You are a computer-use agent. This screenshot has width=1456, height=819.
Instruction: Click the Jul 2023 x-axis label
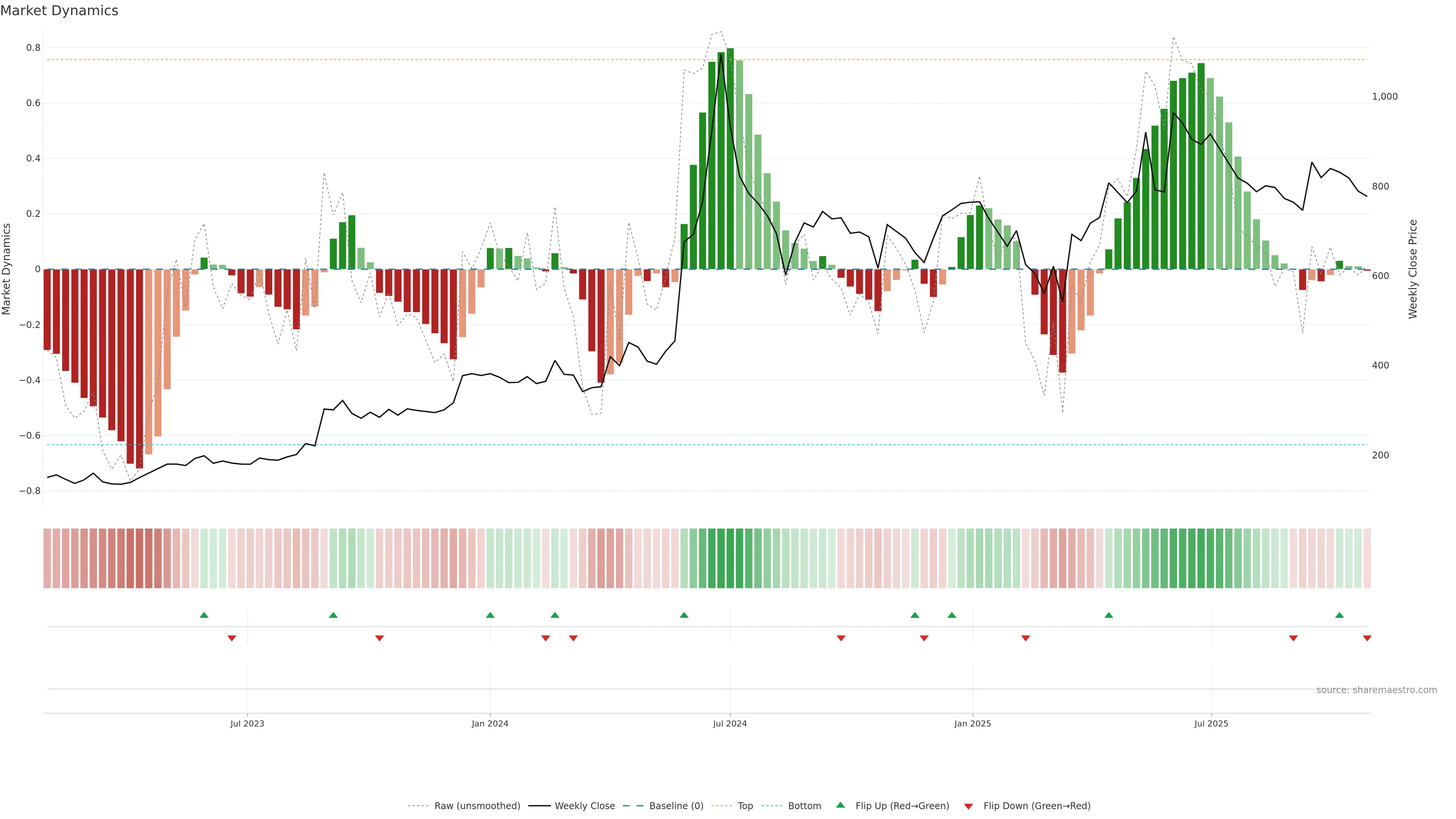[247, 723]
